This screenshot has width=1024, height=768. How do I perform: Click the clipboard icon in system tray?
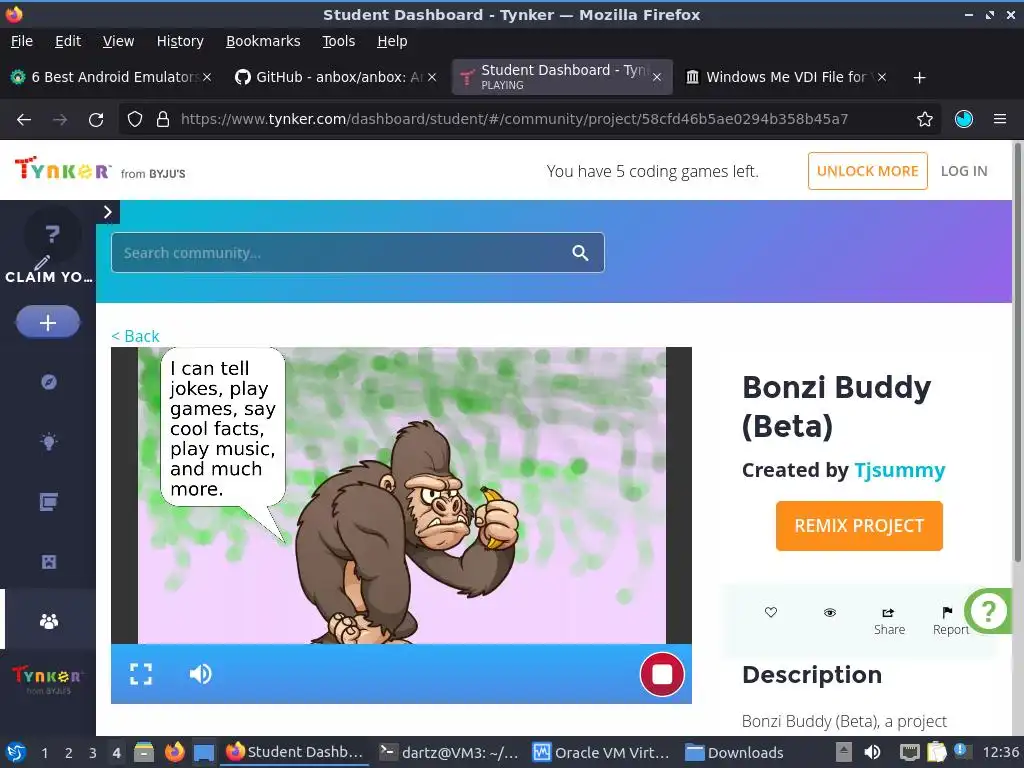click(x=936, y=752)
